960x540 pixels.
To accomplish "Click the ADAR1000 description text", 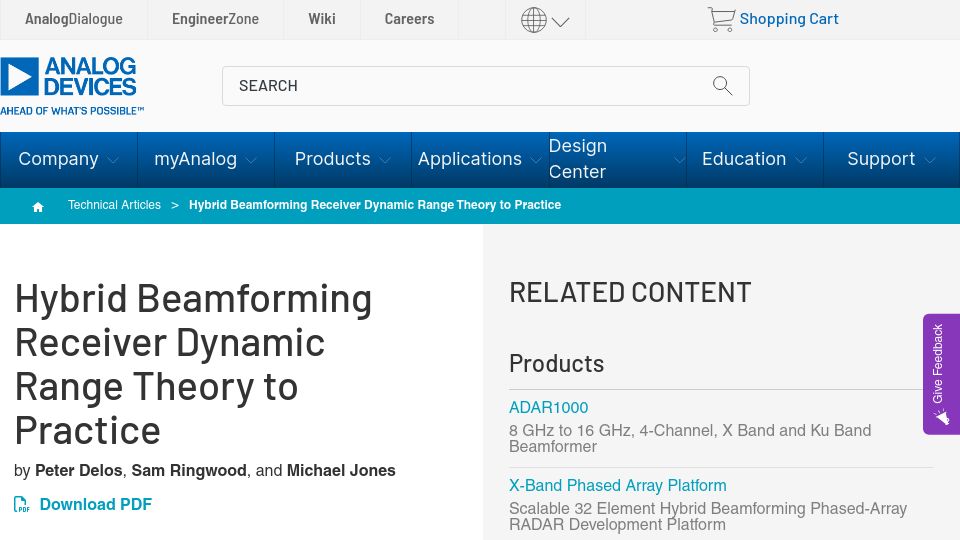I will (690, 438).
